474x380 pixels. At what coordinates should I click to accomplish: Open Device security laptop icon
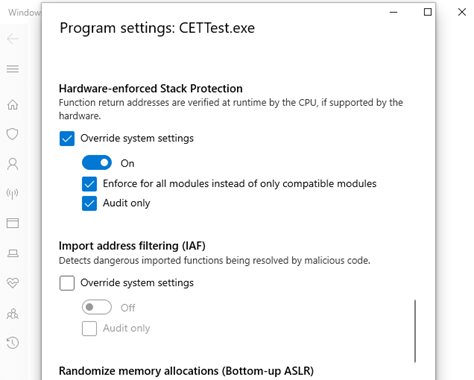[13, 253]
